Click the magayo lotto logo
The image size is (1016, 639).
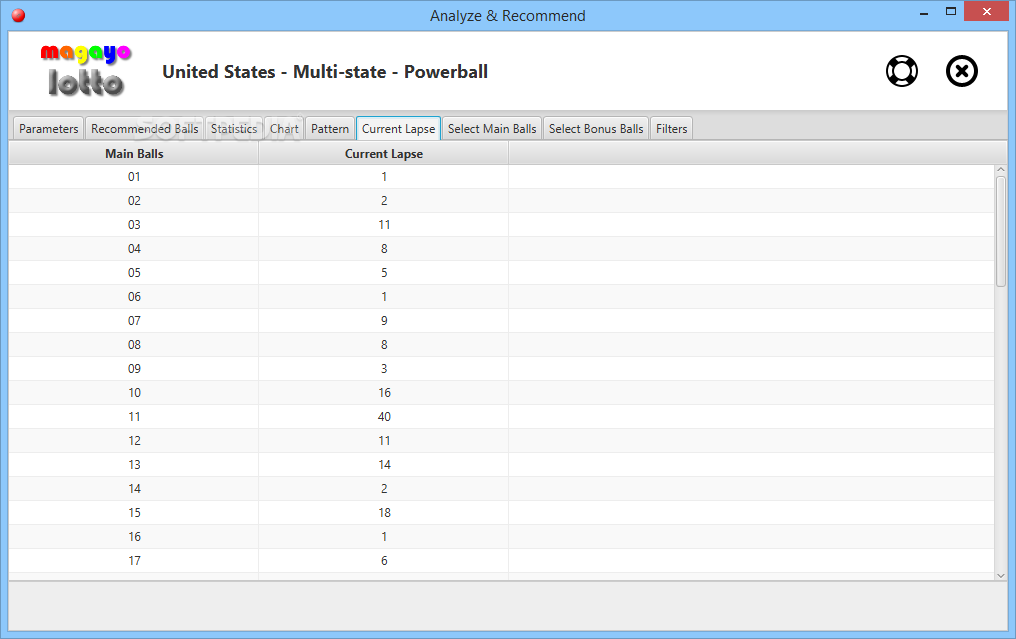click(x=86, y=71)
